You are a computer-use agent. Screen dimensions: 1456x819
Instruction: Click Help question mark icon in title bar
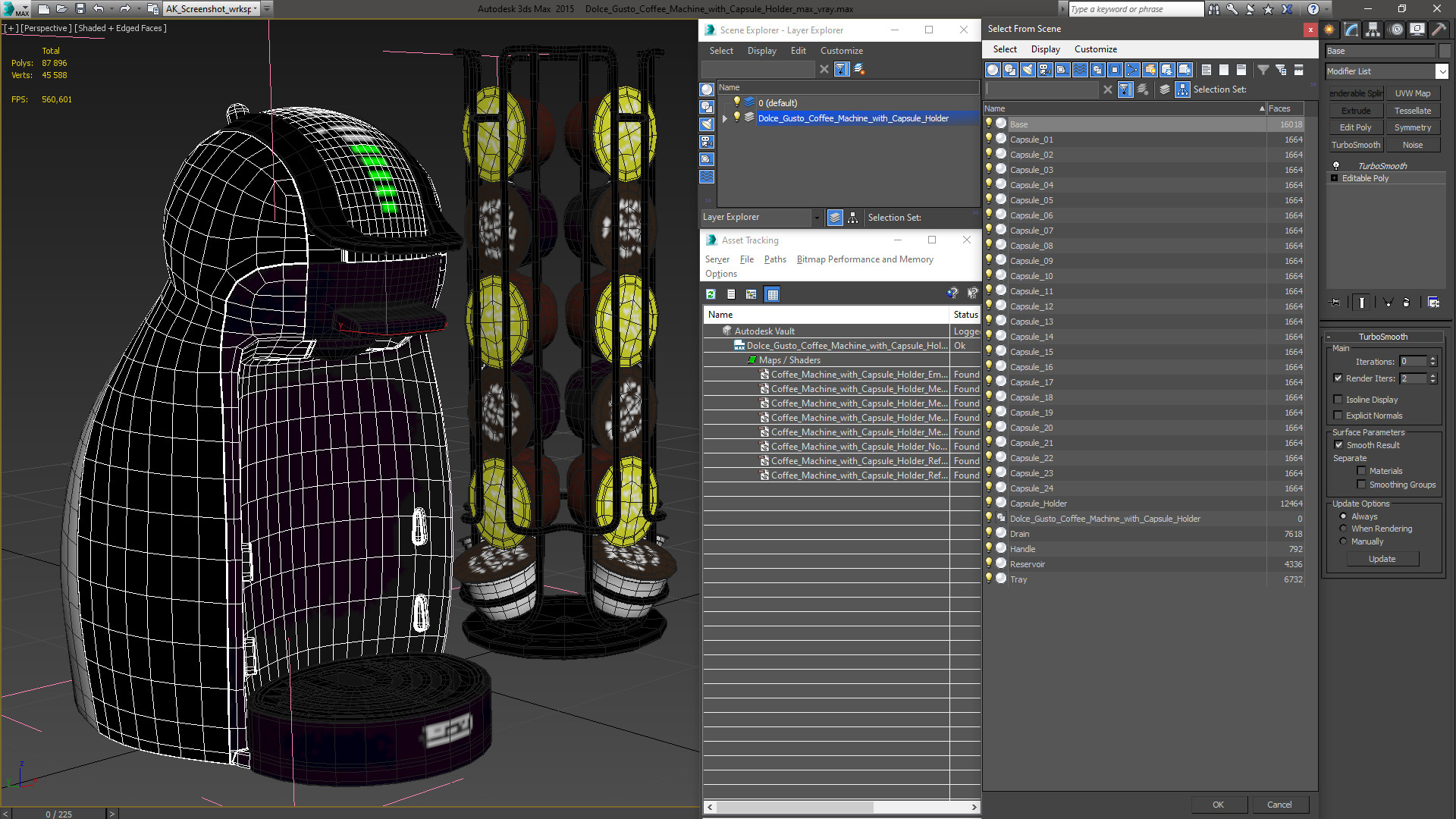click(1313, 9)
